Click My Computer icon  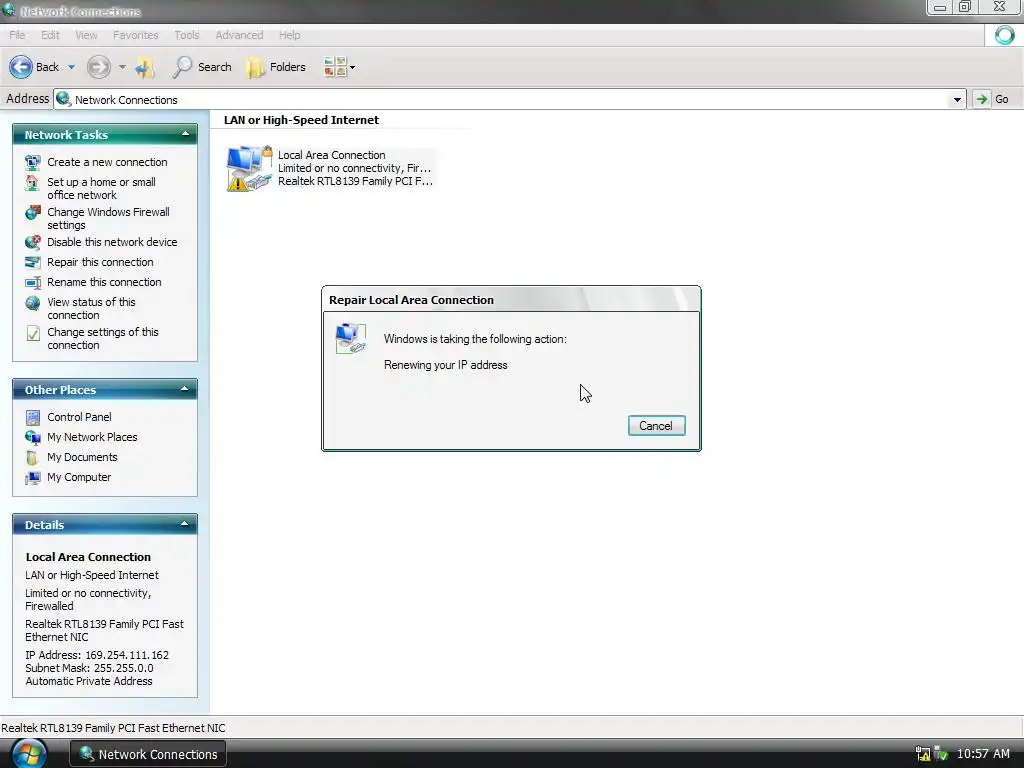pyautogui.click(x=33, y=478)
